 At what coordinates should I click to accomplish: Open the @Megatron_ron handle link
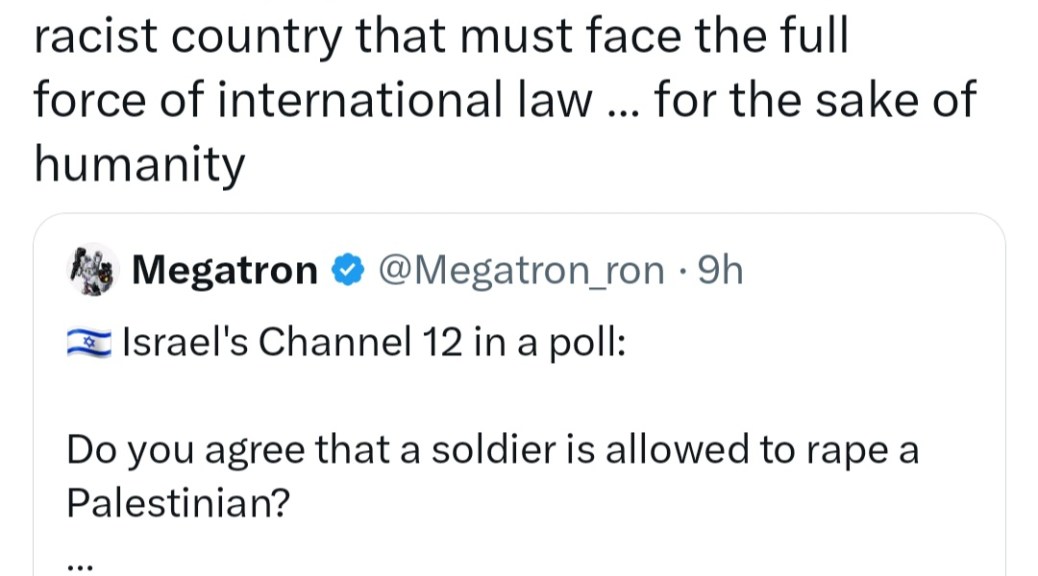coord(518,271)
